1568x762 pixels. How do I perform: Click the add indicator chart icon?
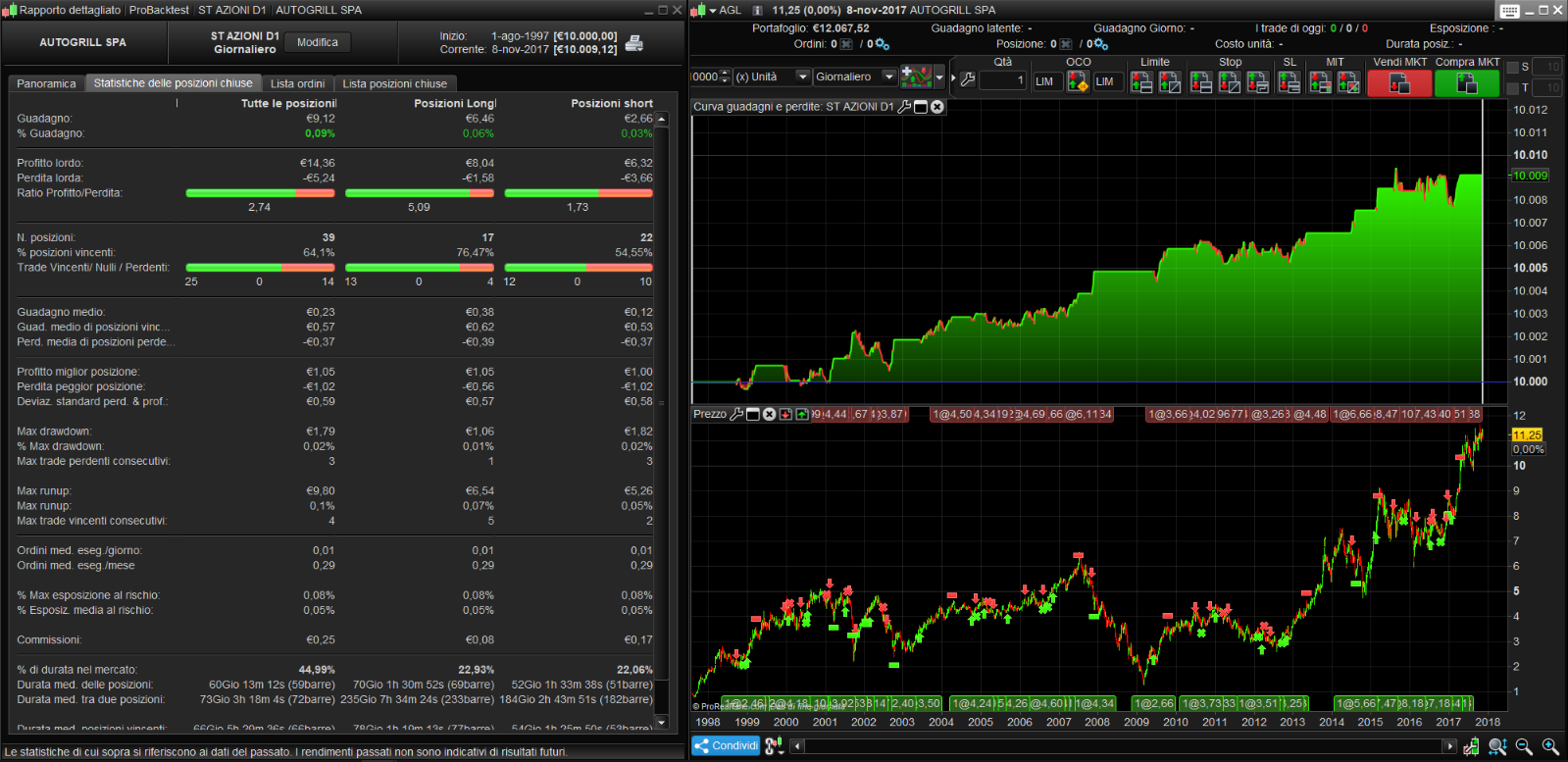coord(916,76)
